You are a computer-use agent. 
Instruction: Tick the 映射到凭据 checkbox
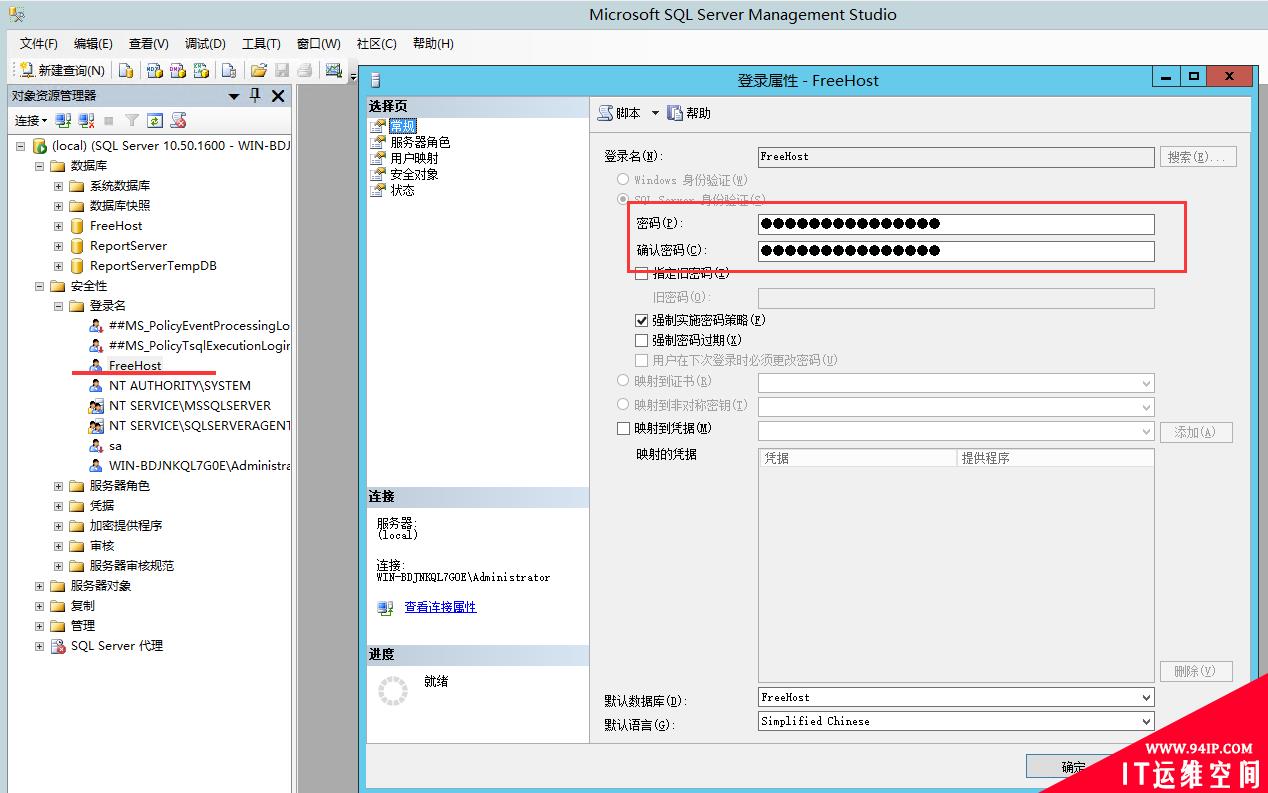tap(624, 428)
